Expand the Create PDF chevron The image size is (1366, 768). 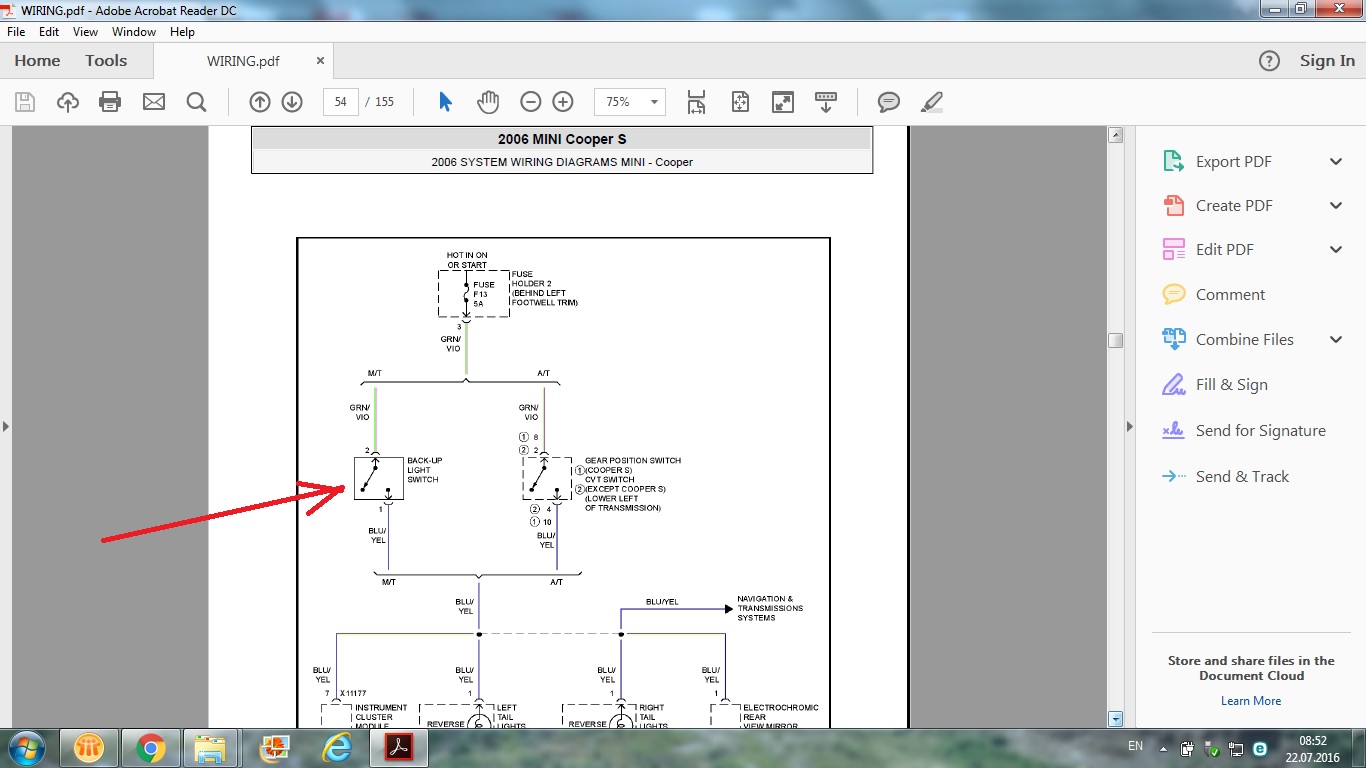(x=1335, y=206)
